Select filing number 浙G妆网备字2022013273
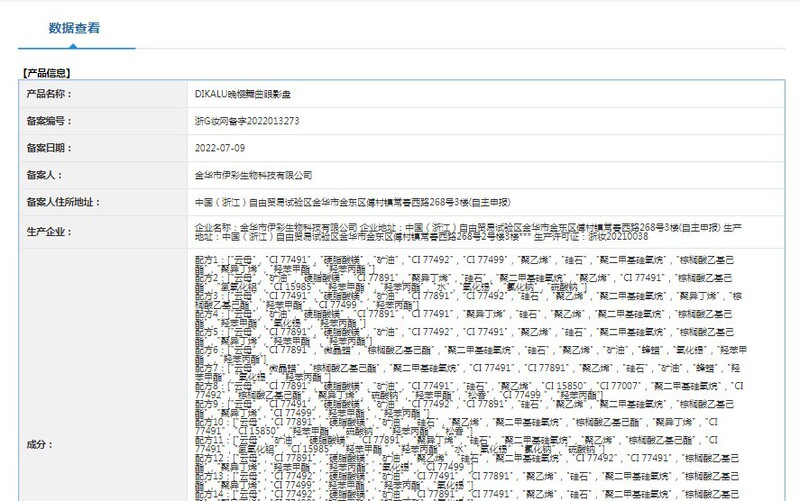The width and height of the screenshot is (800, 501). 247,121
